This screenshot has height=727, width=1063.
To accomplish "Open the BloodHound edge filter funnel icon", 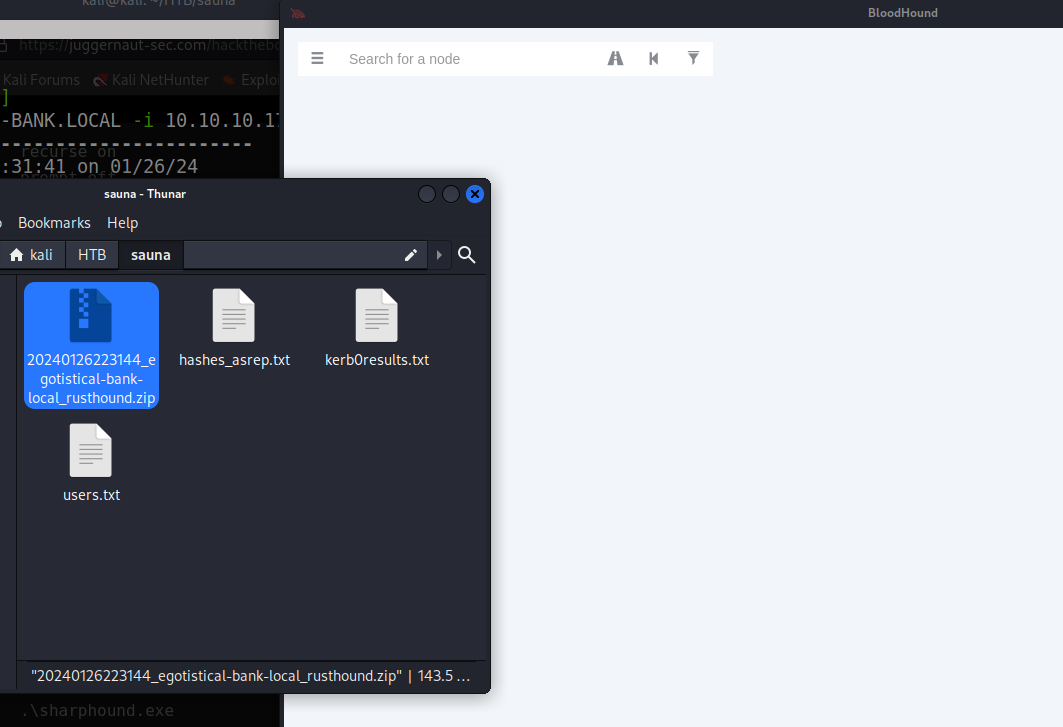I will click(693, 58).
